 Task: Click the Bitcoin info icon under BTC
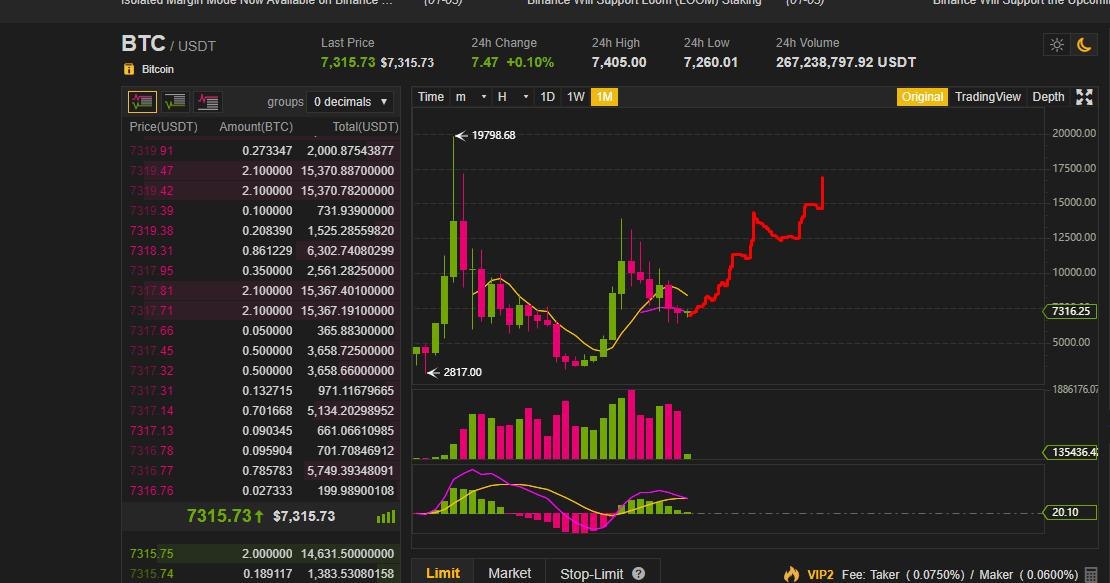pyautogui.click(x=129, y=69)
